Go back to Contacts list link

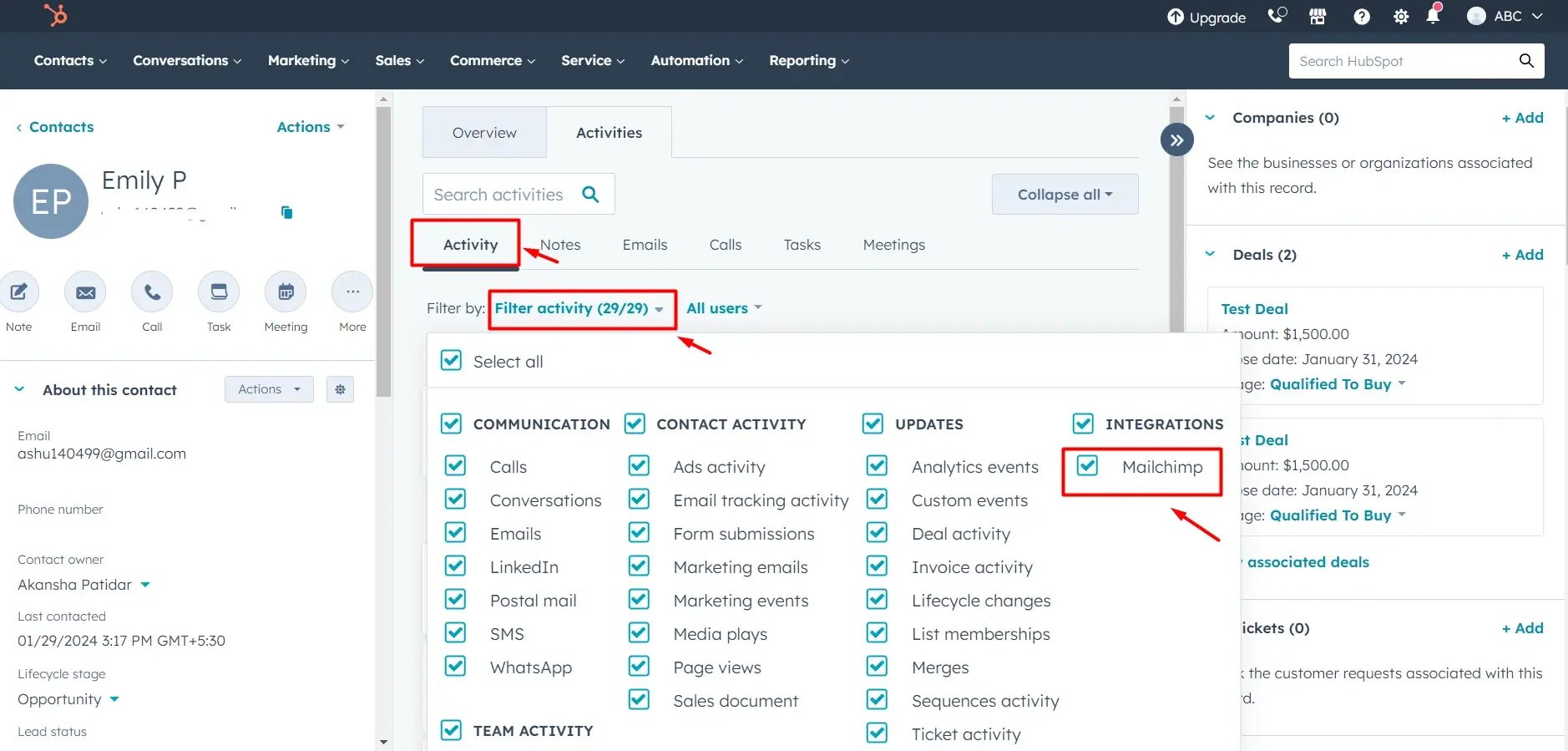point(55,127)
